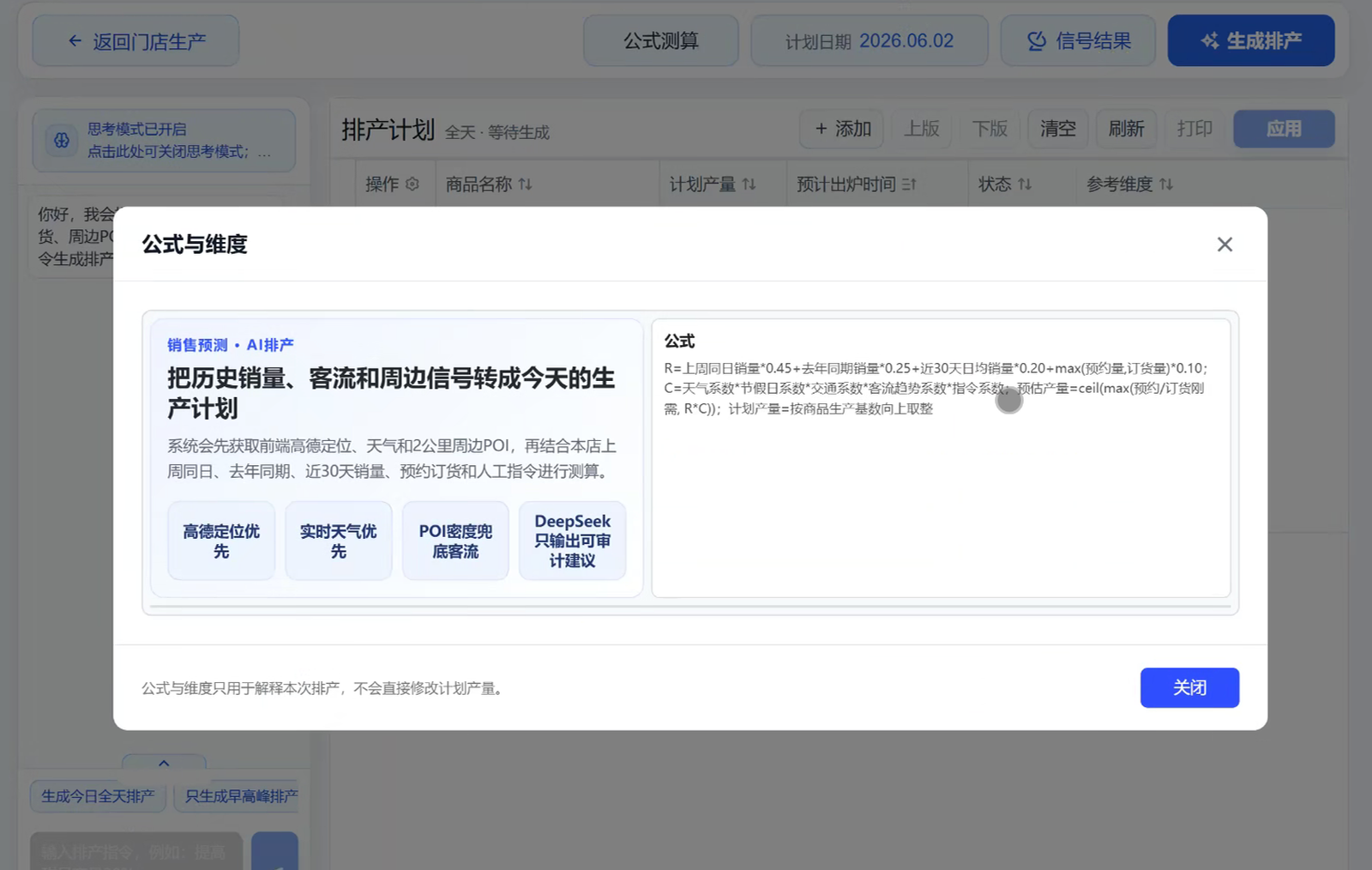Click the 生成今日全天排产 chip

pyautogui.click(x=98, y=796)
